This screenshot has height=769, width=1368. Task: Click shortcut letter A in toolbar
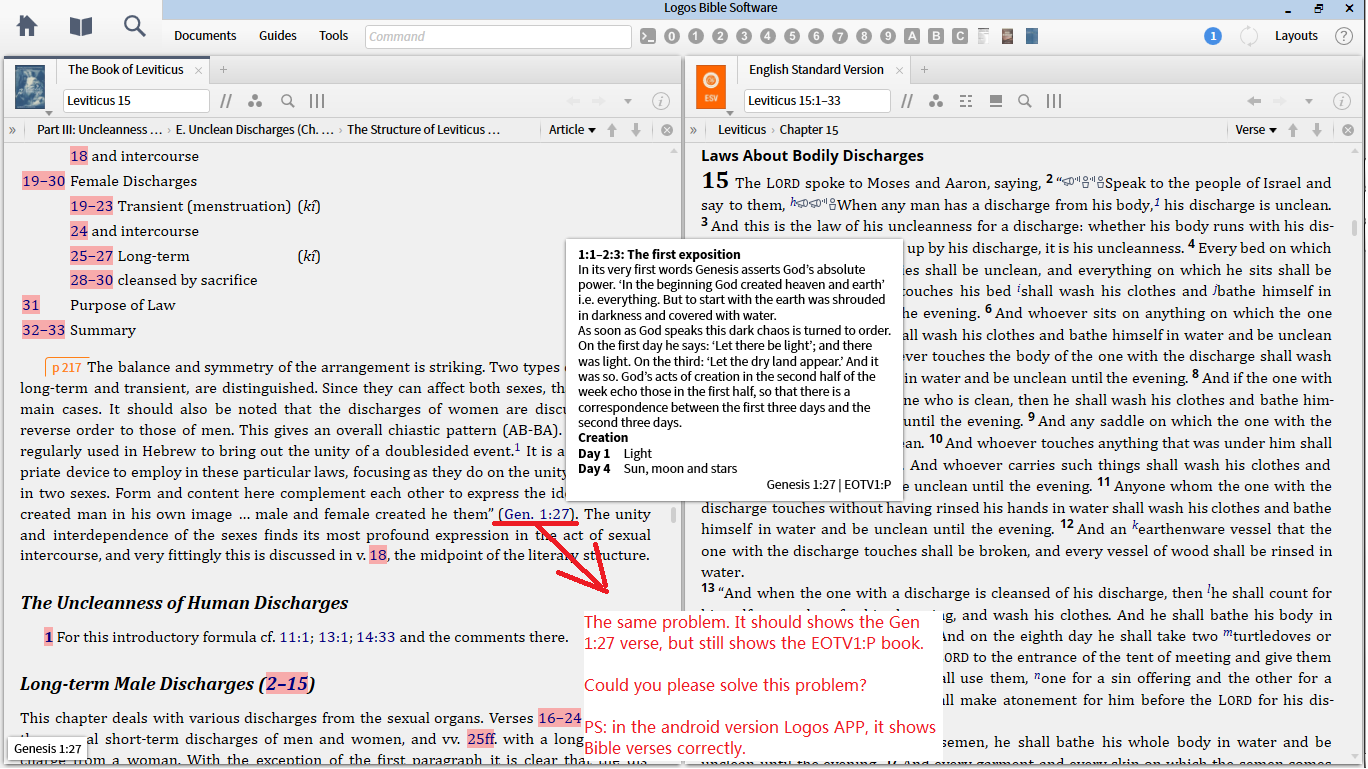912,36
